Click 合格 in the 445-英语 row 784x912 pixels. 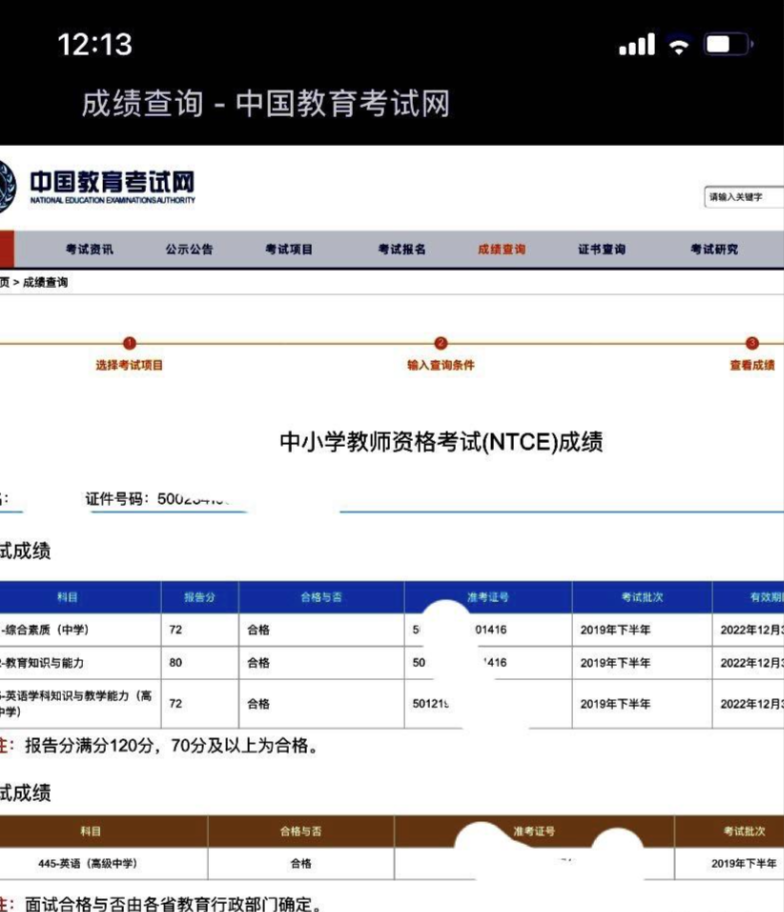(301, 864)
